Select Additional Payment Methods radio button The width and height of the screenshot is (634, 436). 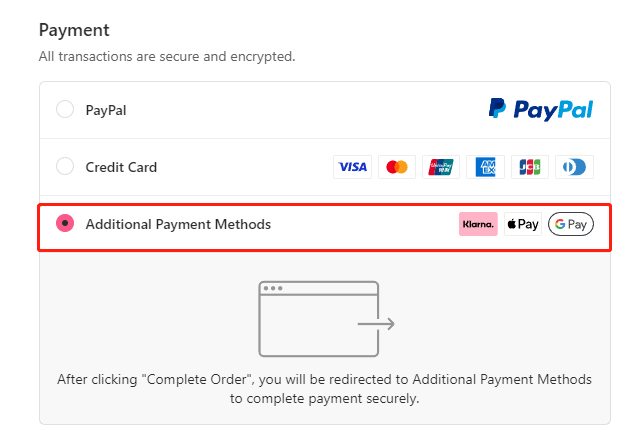[65, 223]
